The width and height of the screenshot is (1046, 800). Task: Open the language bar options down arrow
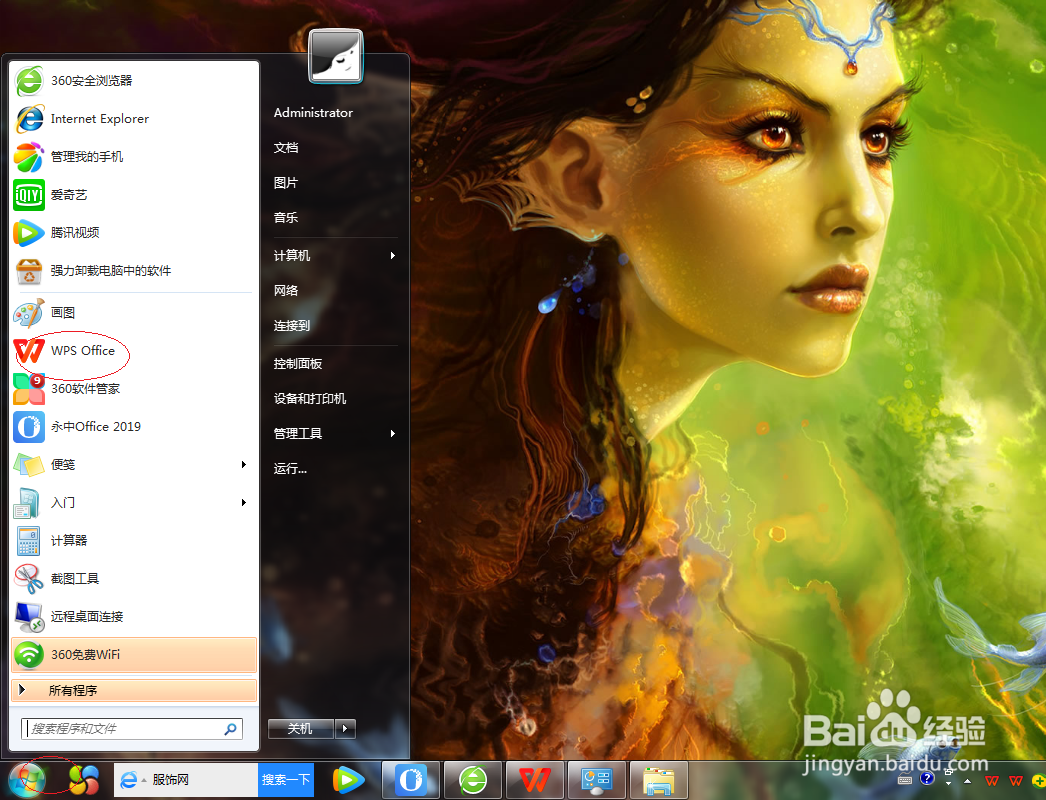949,784
